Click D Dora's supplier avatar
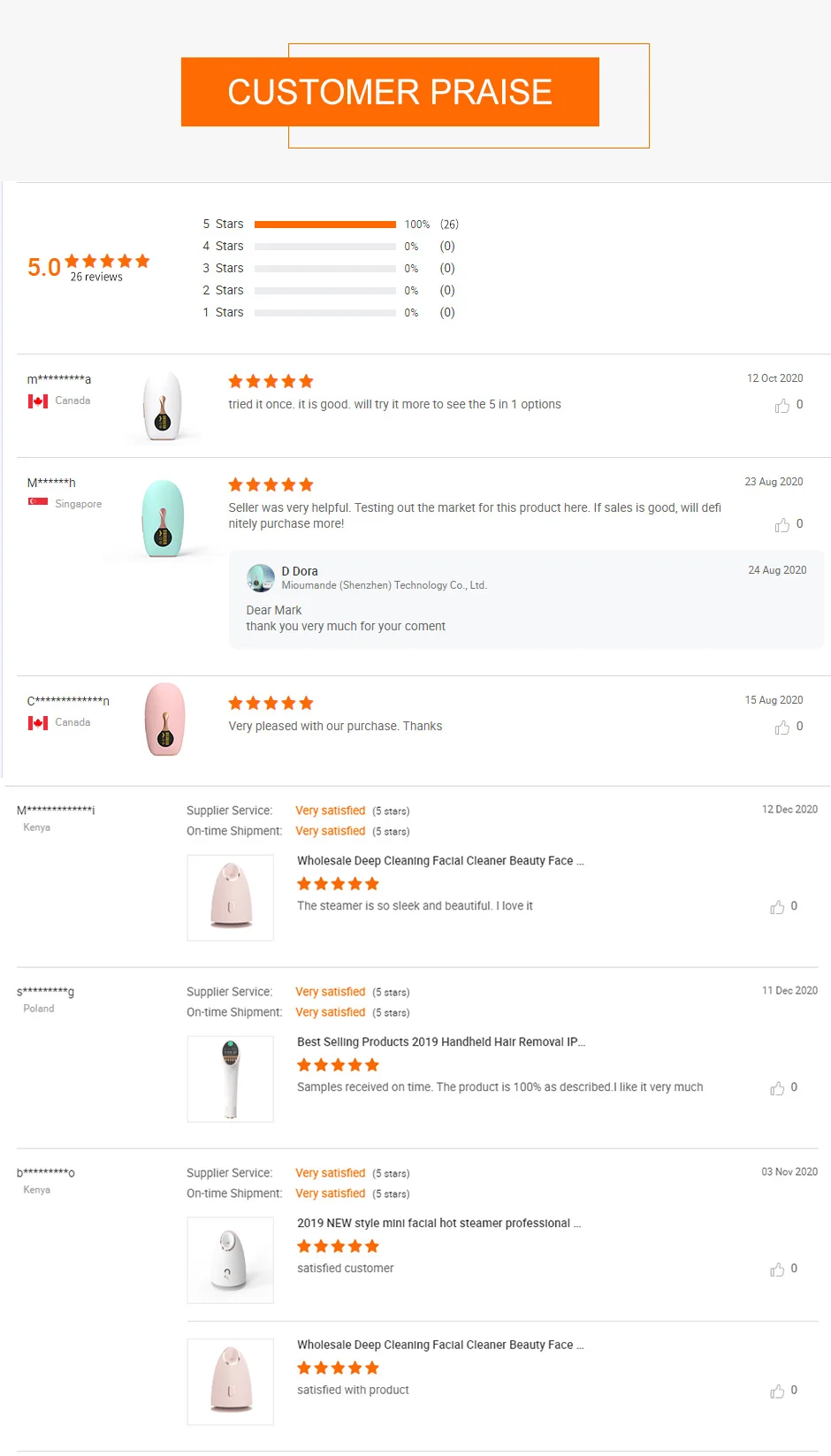The width and height of the screenshot is (831, 1456). coord(260,578)
